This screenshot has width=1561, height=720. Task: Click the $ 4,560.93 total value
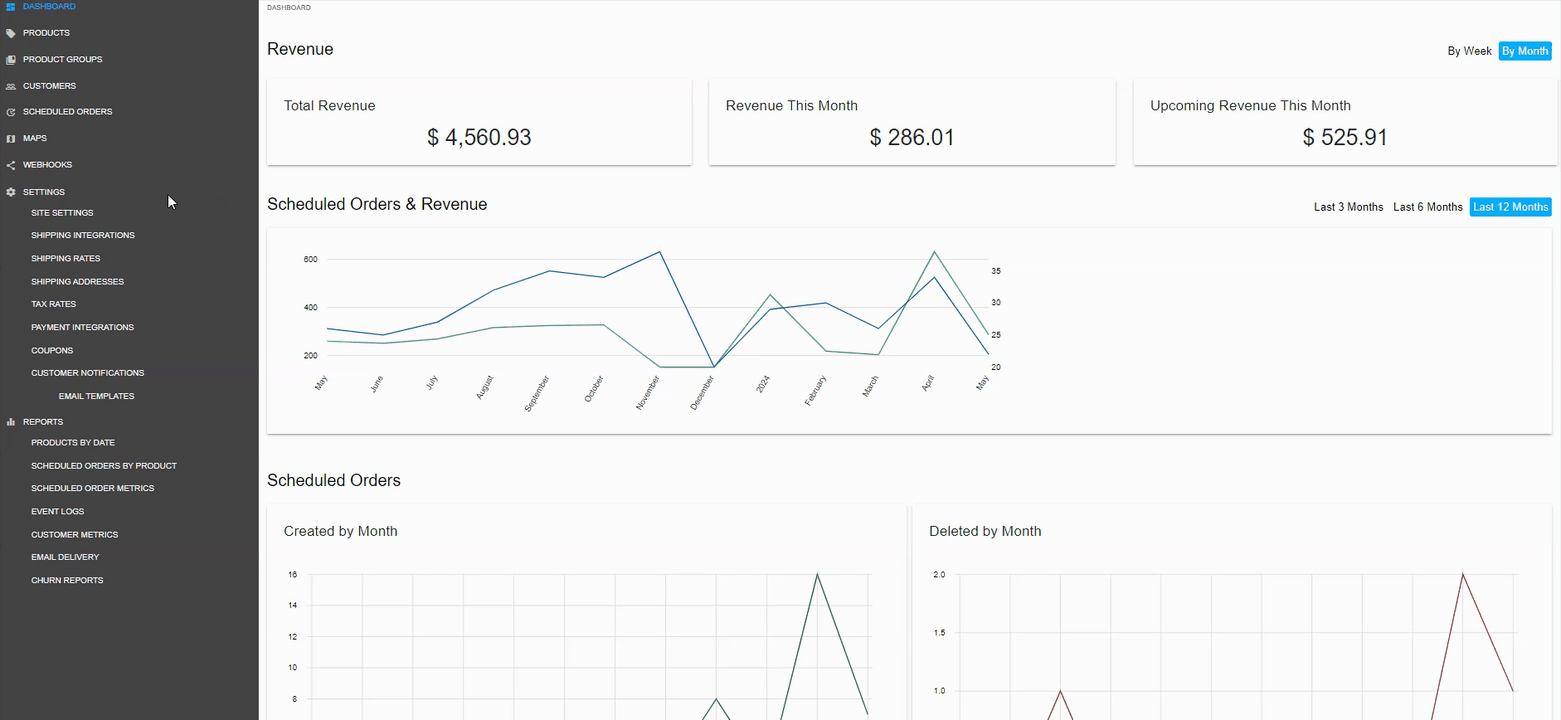(479, 138)
